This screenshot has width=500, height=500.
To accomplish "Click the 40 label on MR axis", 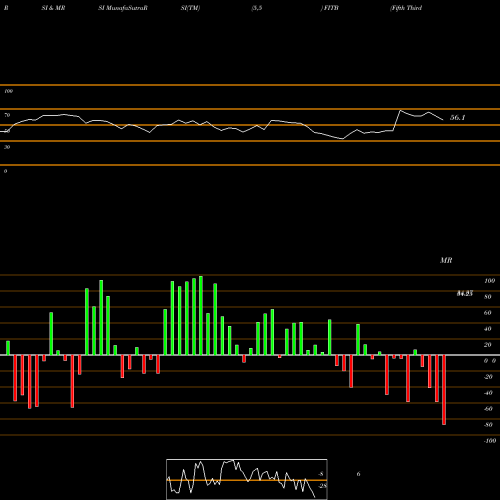I will (x=488, y=329).
